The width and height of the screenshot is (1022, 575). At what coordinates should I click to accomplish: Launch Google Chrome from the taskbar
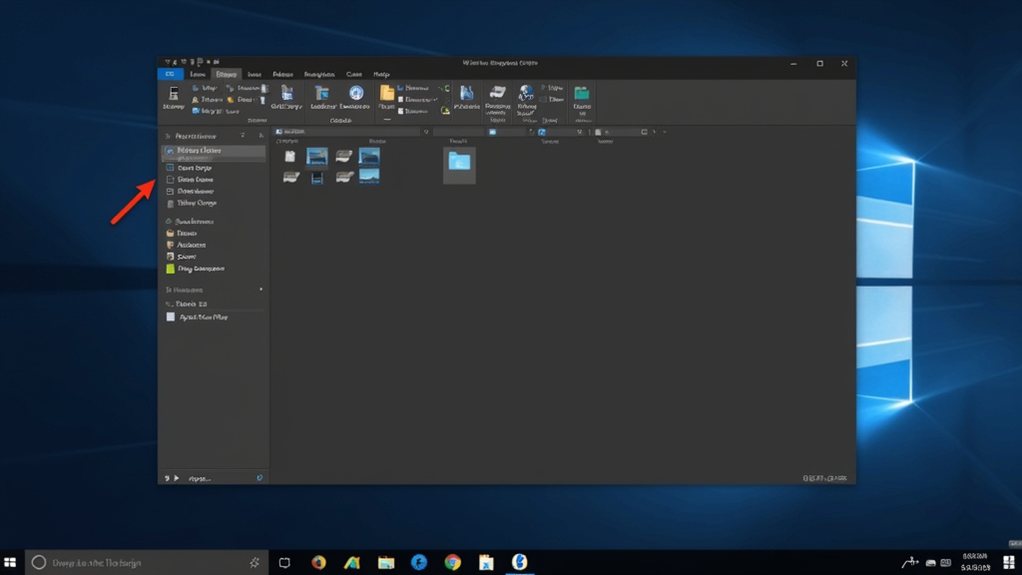click(x=452, y=562)
